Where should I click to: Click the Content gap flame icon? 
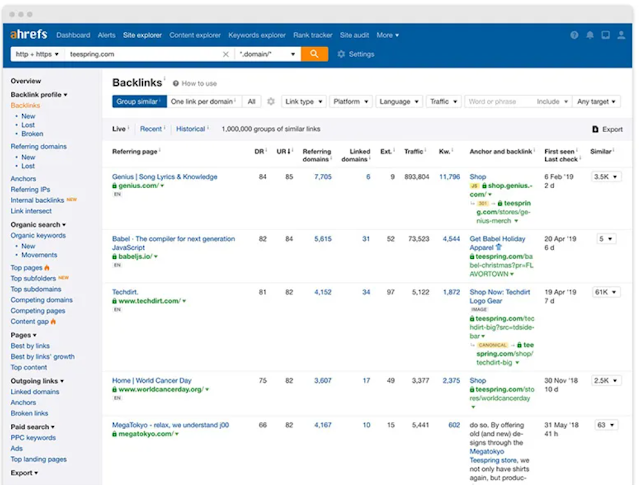53,322
